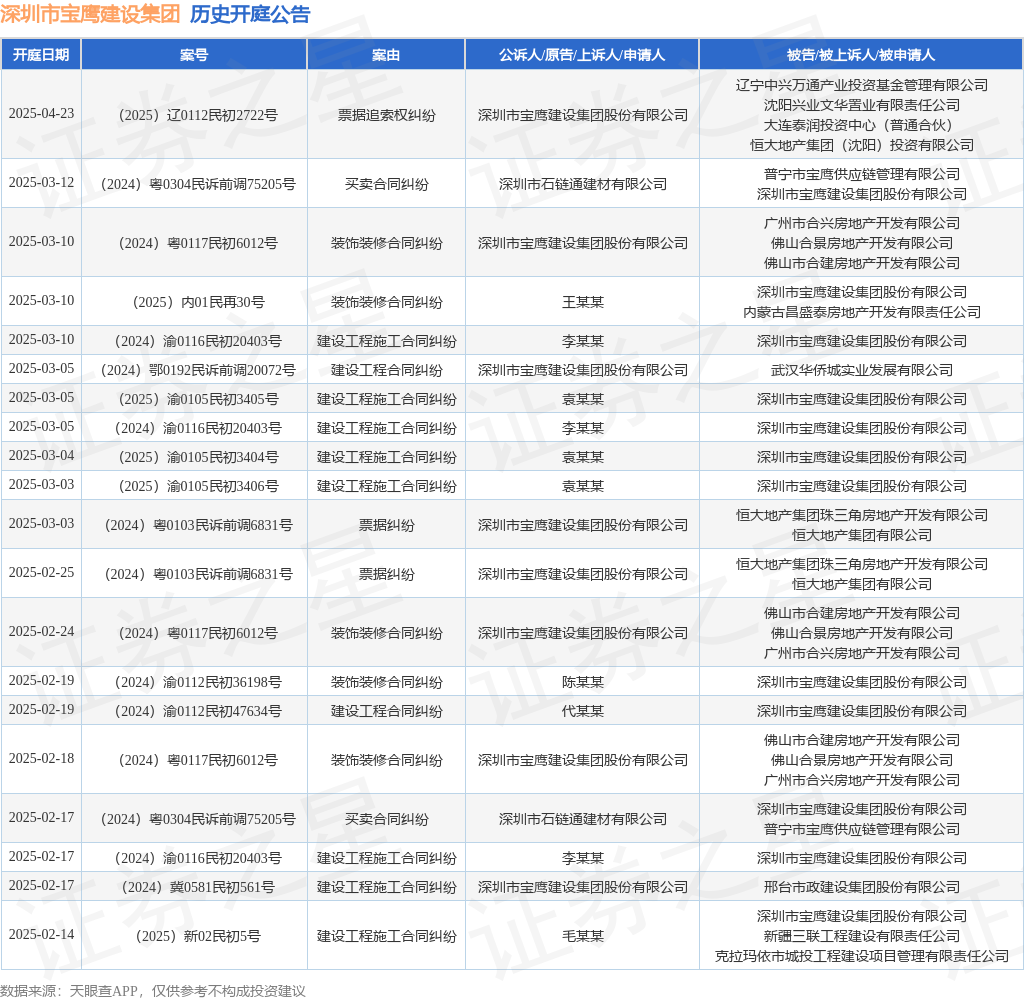
Task: Click 深圳市石链通建材有限公司 in the 2025-03-12 row
Action: pos(583,184)
